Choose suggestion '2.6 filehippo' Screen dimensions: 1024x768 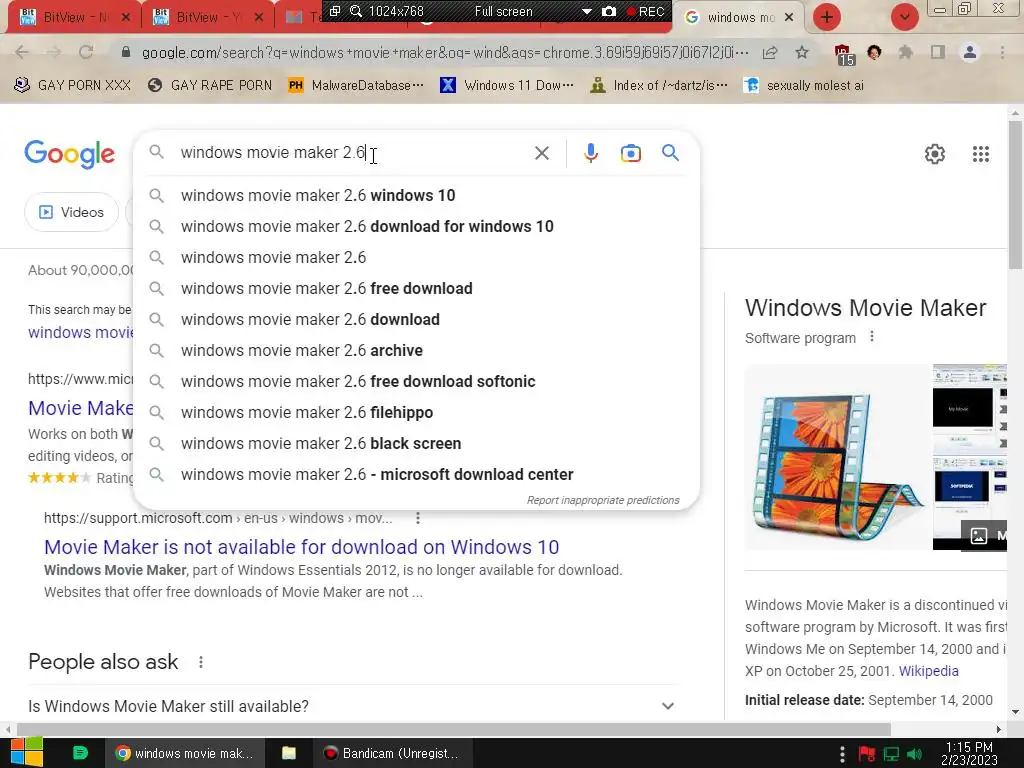point(416,413)
